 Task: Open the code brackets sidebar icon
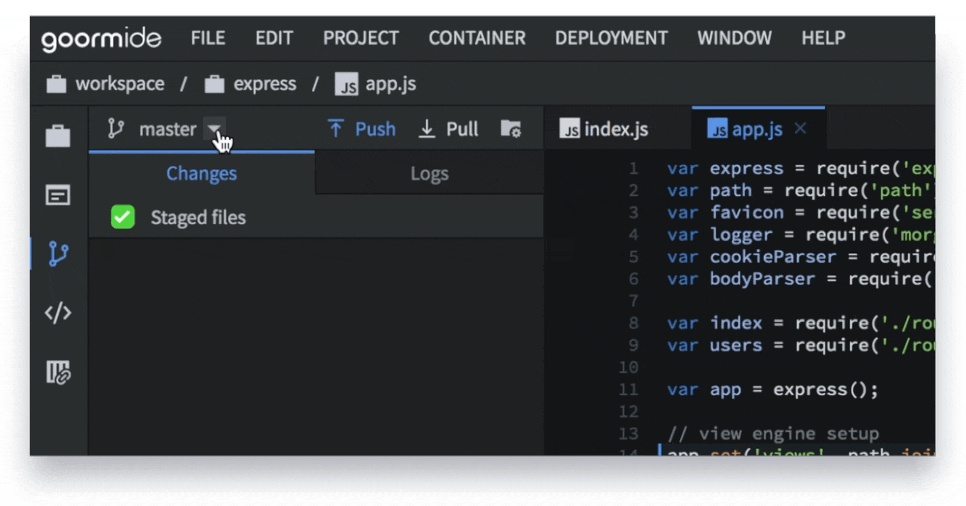click(58, 313)
